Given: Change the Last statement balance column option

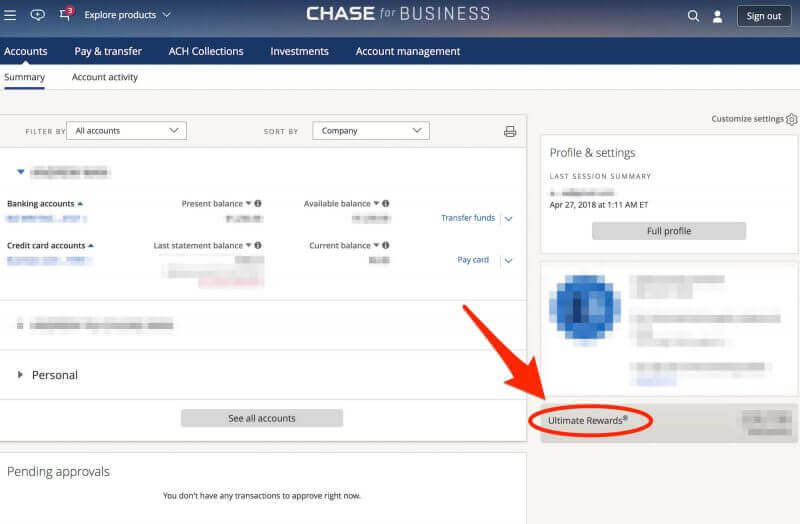Looking at the screenshot, I should 248,245.
